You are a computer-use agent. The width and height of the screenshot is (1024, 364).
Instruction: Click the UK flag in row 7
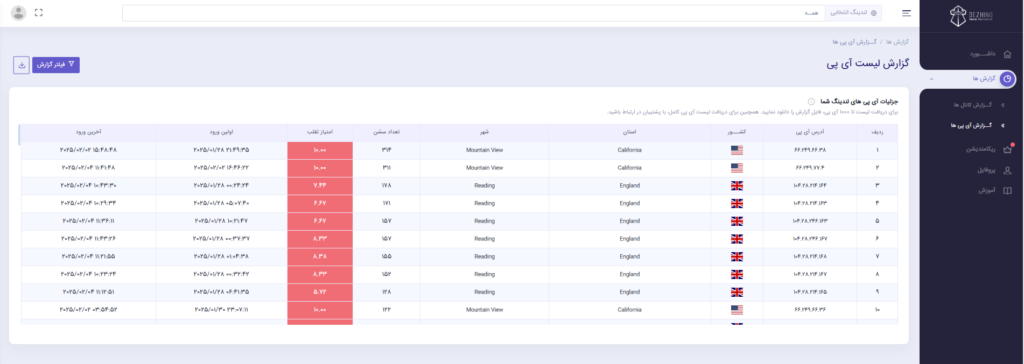click(737, 256)
